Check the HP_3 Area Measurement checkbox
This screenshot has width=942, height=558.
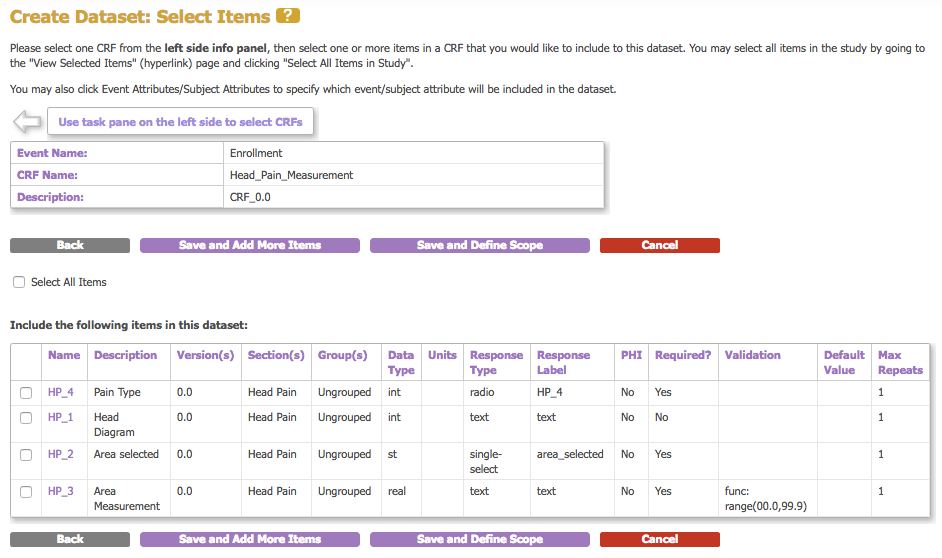coord(26,492)
